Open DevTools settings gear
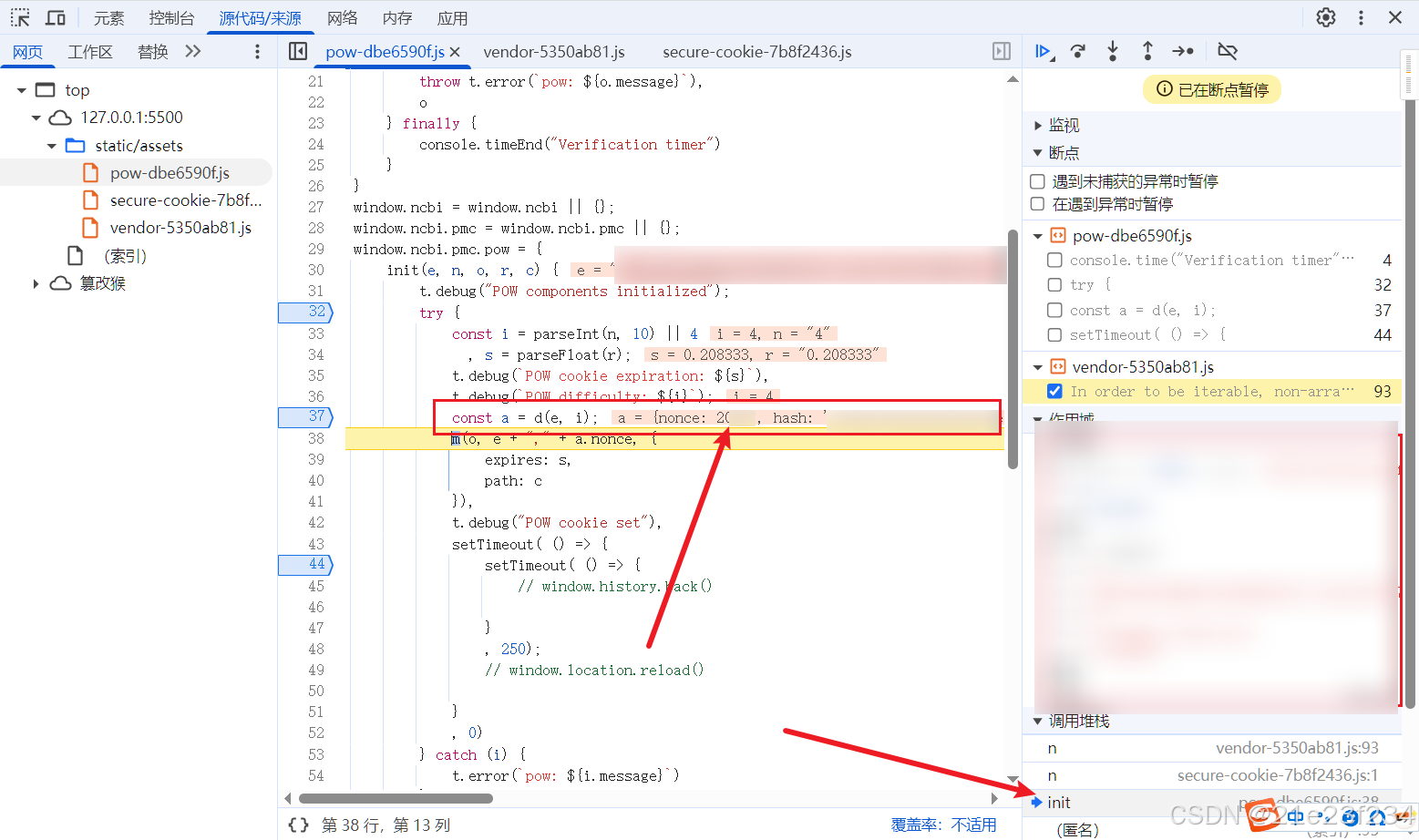Viewport: 1419px width, 840px height. (x=1326, y=17)
